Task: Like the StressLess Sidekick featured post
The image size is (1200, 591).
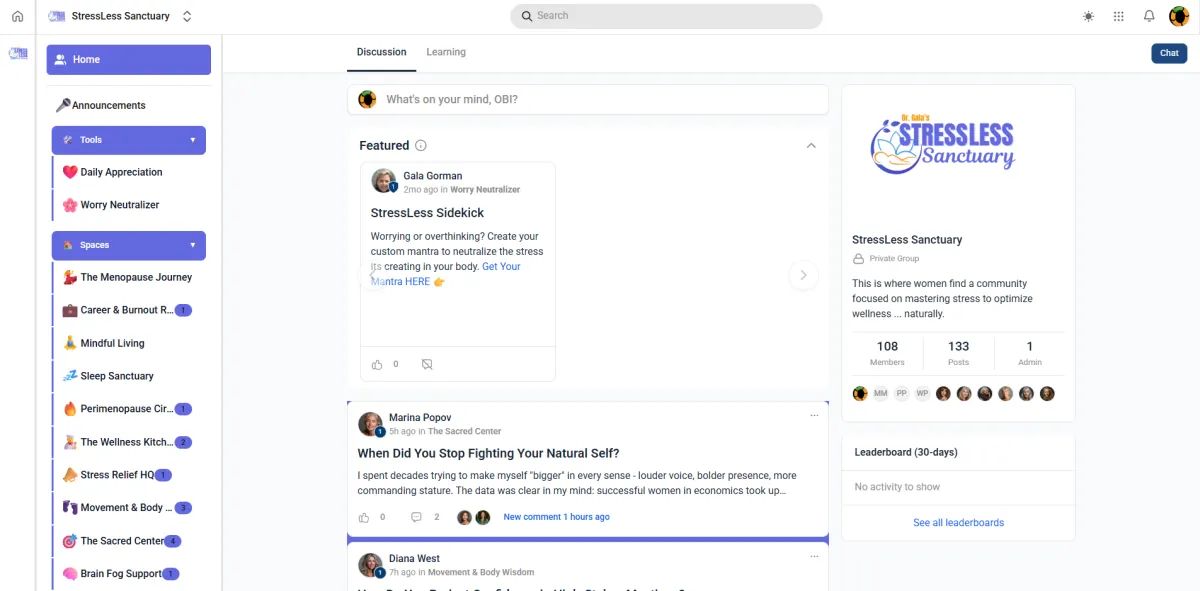Action: click(x=377, y=365)
